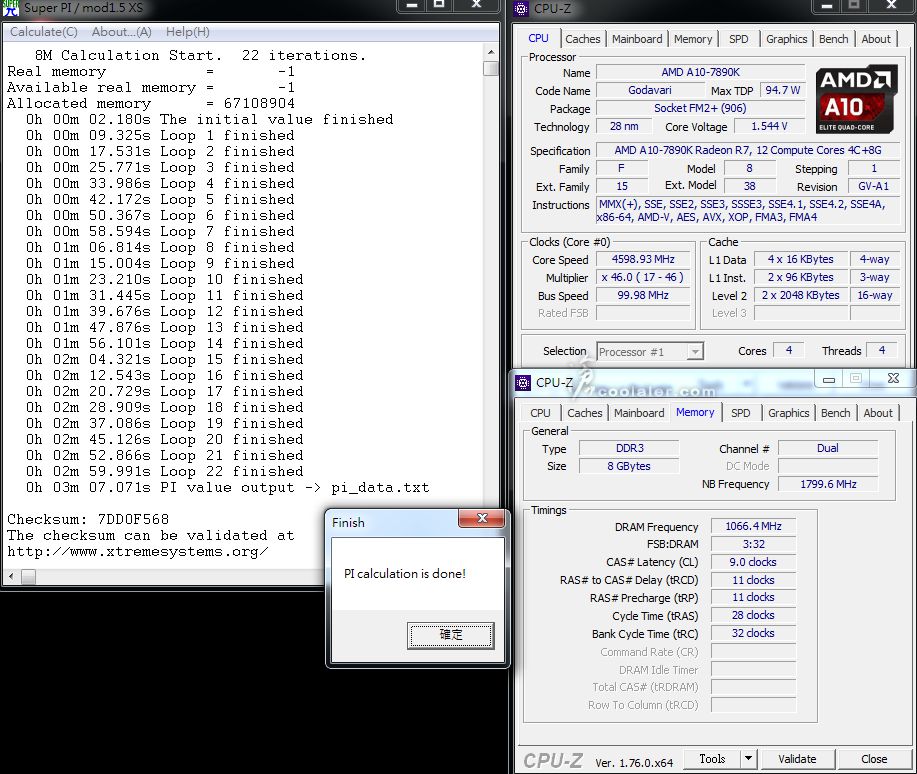Open the Help(H) menu in Super PI
Viewport: 917px width, 774px height.
coord(187,32)
